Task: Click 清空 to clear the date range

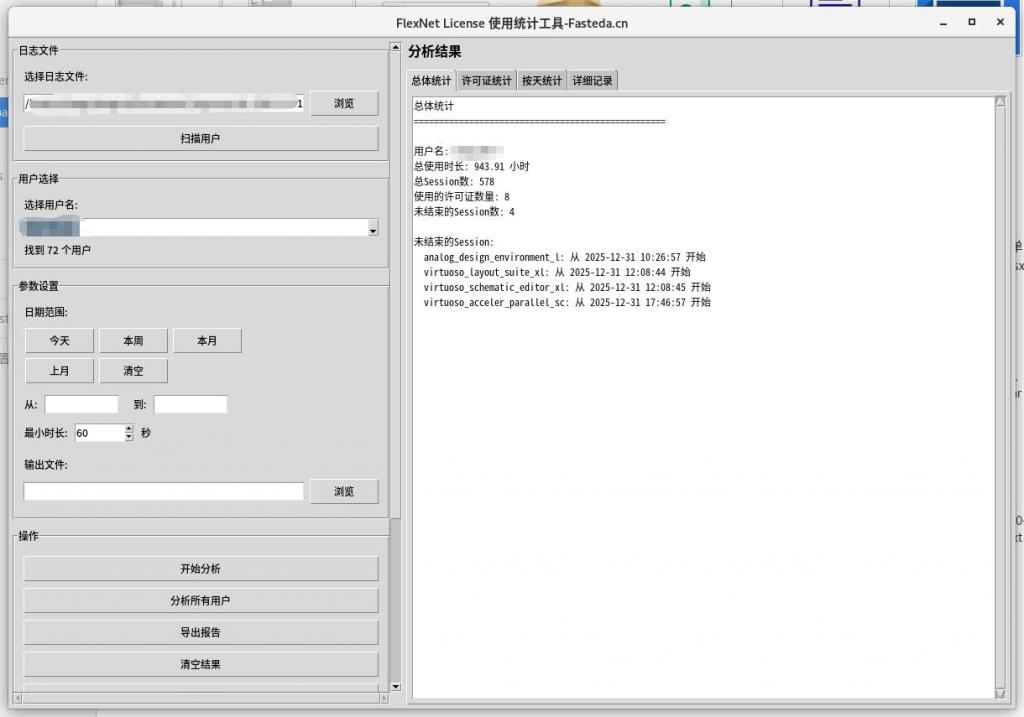Action: coord(133,370)
